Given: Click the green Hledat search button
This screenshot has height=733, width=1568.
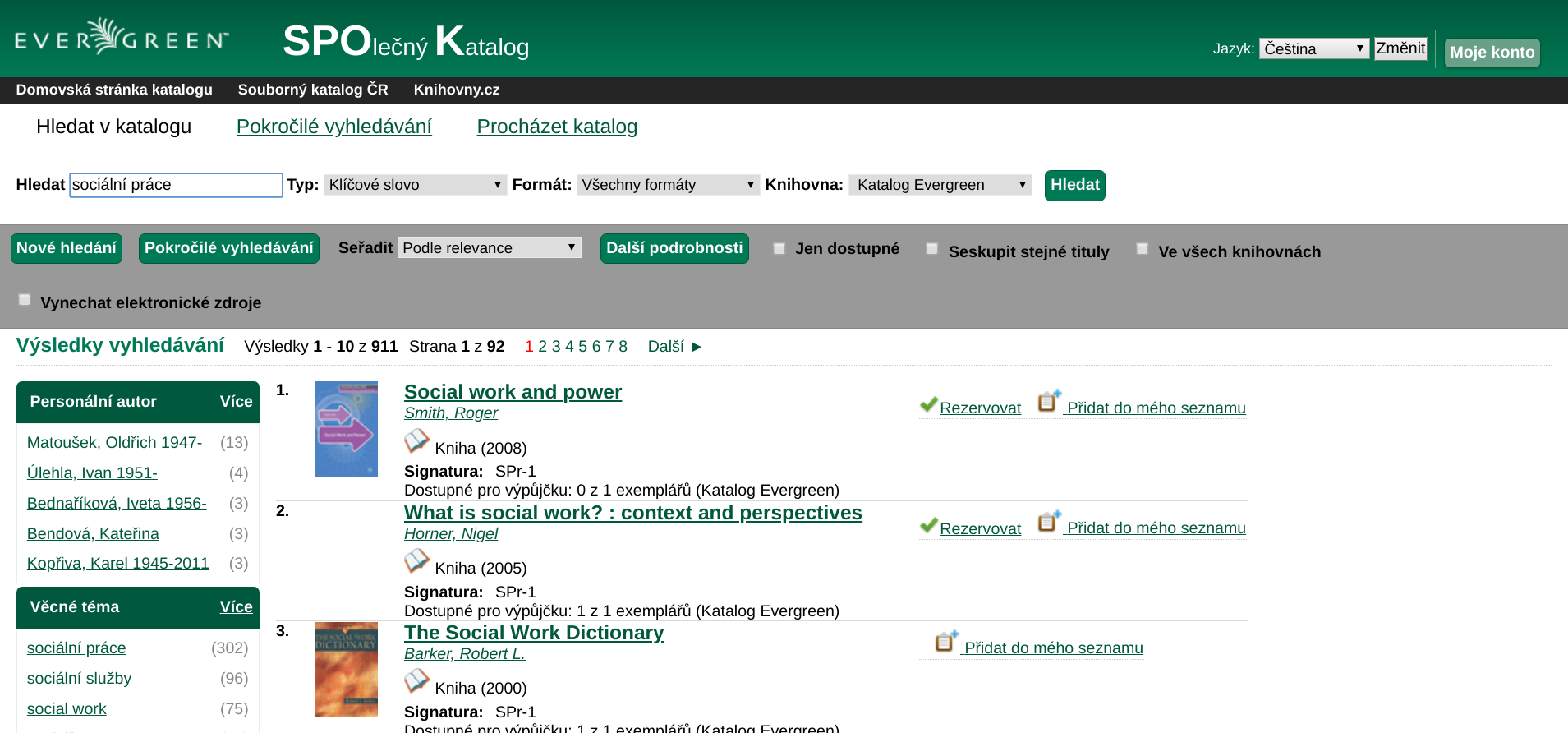Looking at the screenshot, I should (x=1074, y=185).
